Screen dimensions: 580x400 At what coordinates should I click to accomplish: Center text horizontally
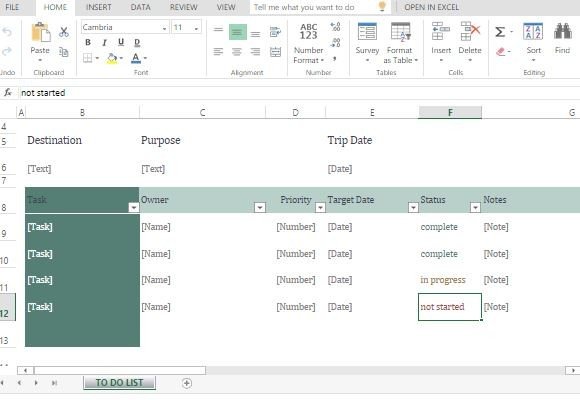click(x=237, y=52)
